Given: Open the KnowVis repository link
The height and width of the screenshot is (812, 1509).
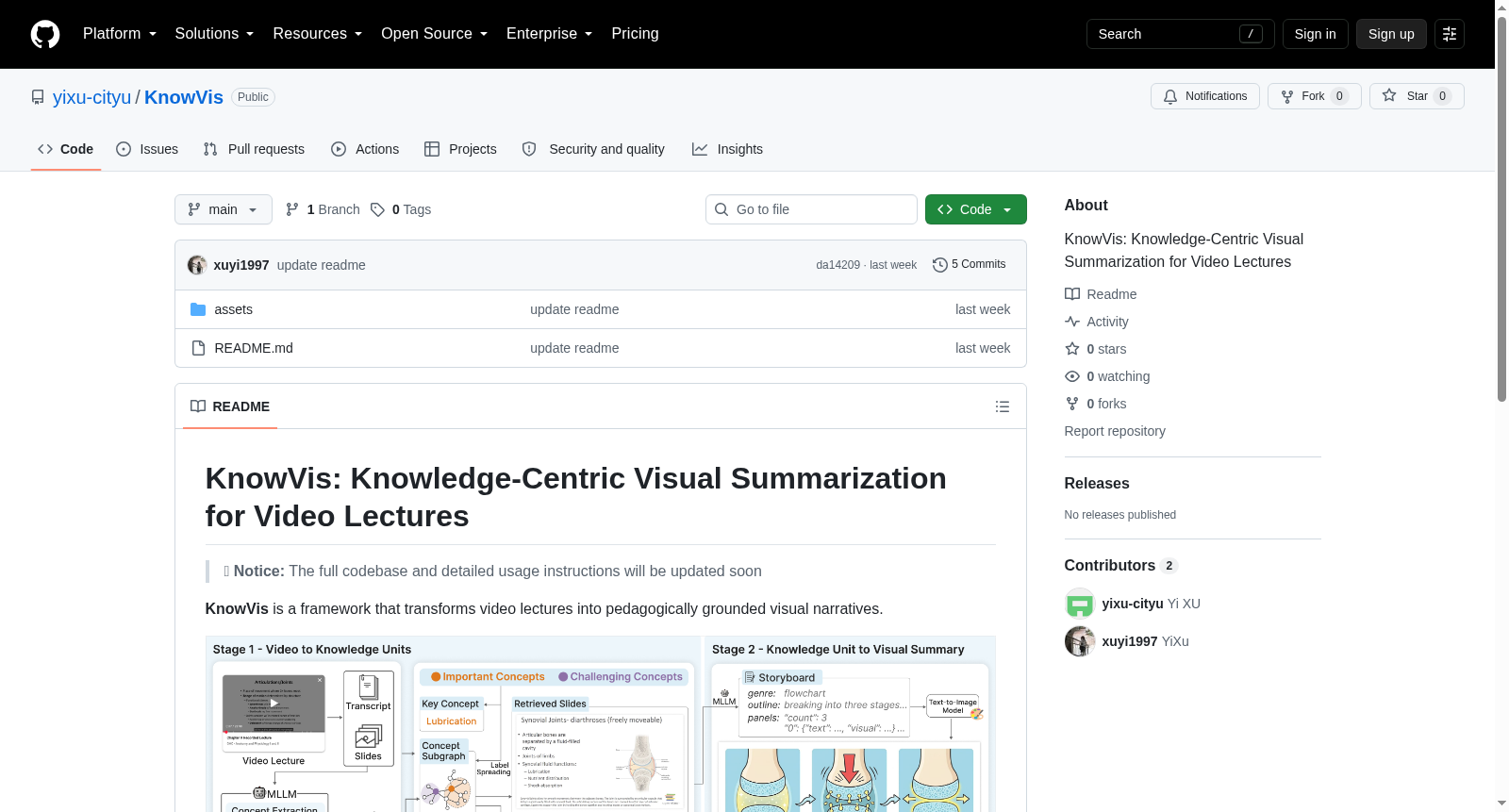Looking at the screenshot, I should coord(184,97).
